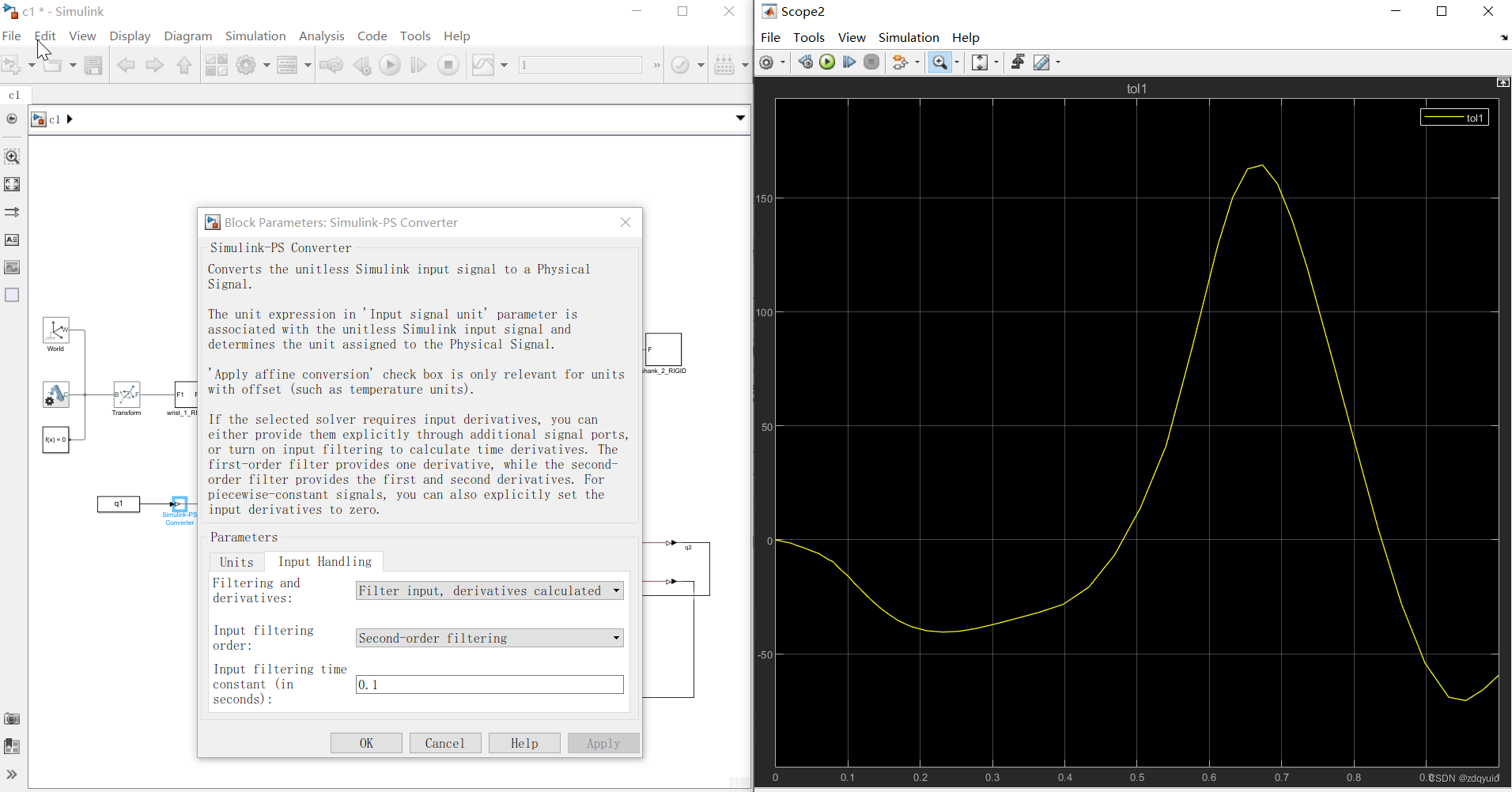Open Data Inspector dropdown arrow in Simulink
Screen dimensions: 1512x792
[504, 65]
